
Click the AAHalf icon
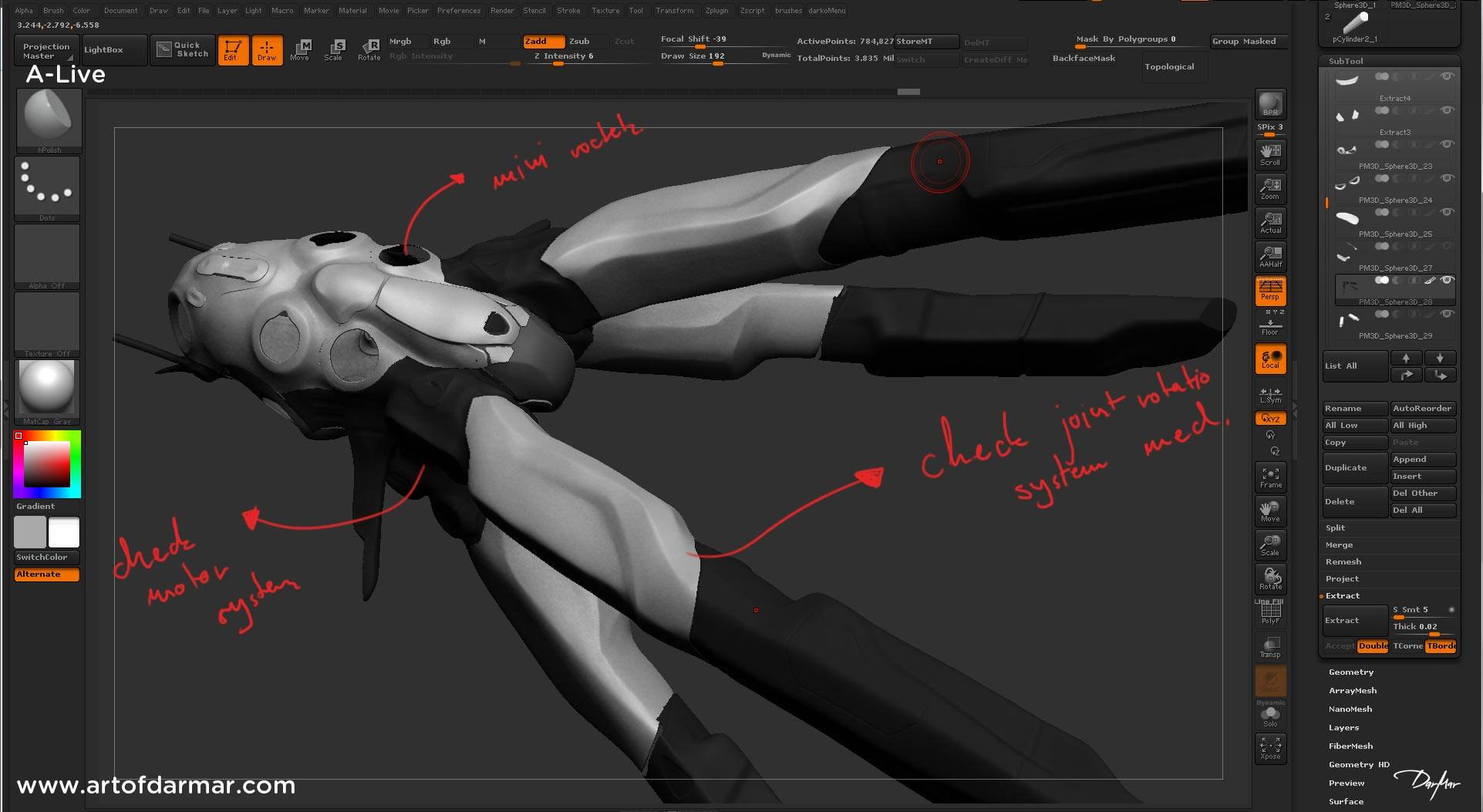[1270, 256]
